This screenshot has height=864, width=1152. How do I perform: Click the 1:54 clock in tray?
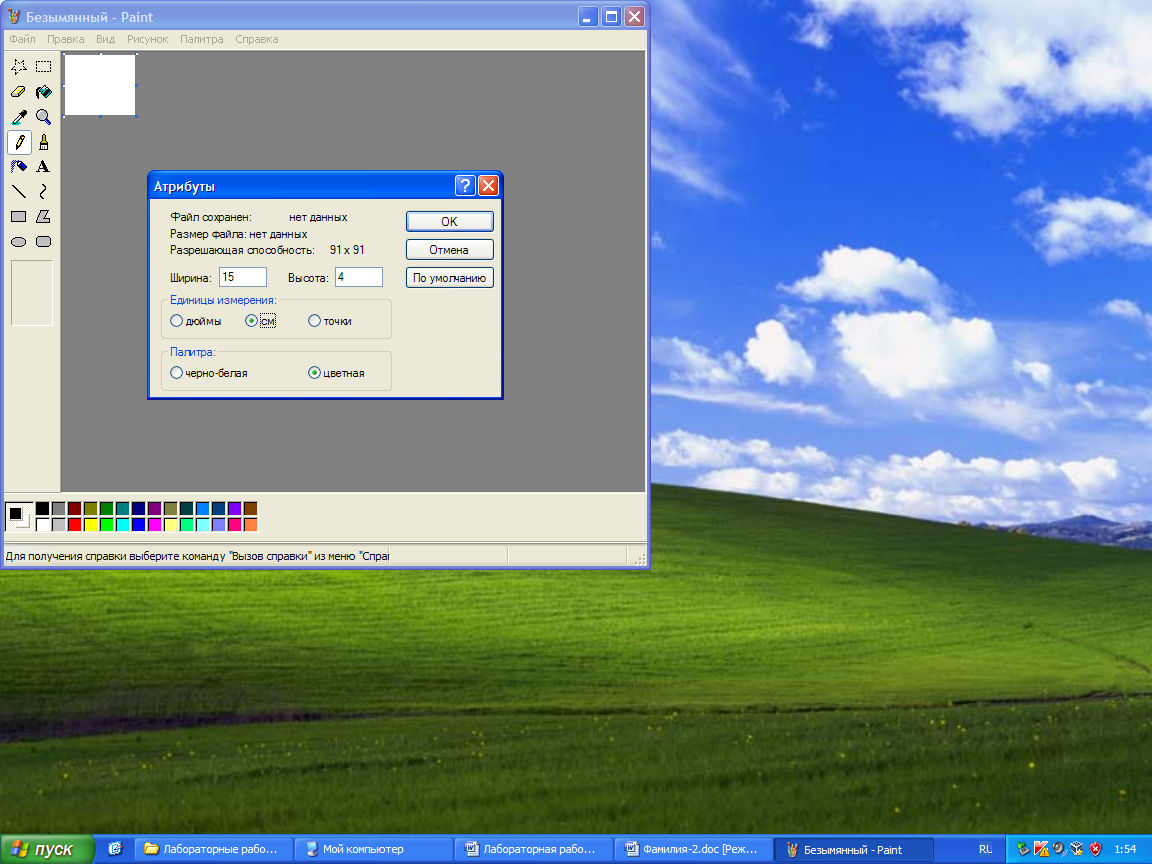click(1125, 849)
